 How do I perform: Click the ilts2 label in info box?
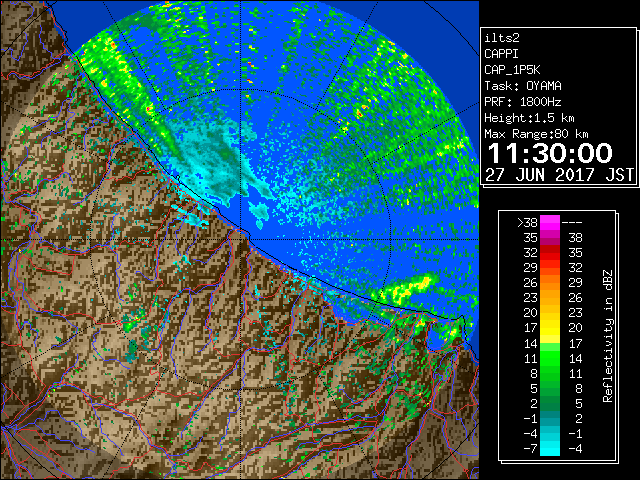[x=502, y=38]
